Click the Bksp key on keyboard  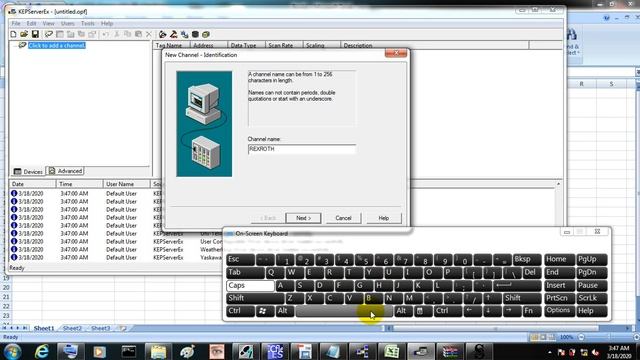[527, 260]
